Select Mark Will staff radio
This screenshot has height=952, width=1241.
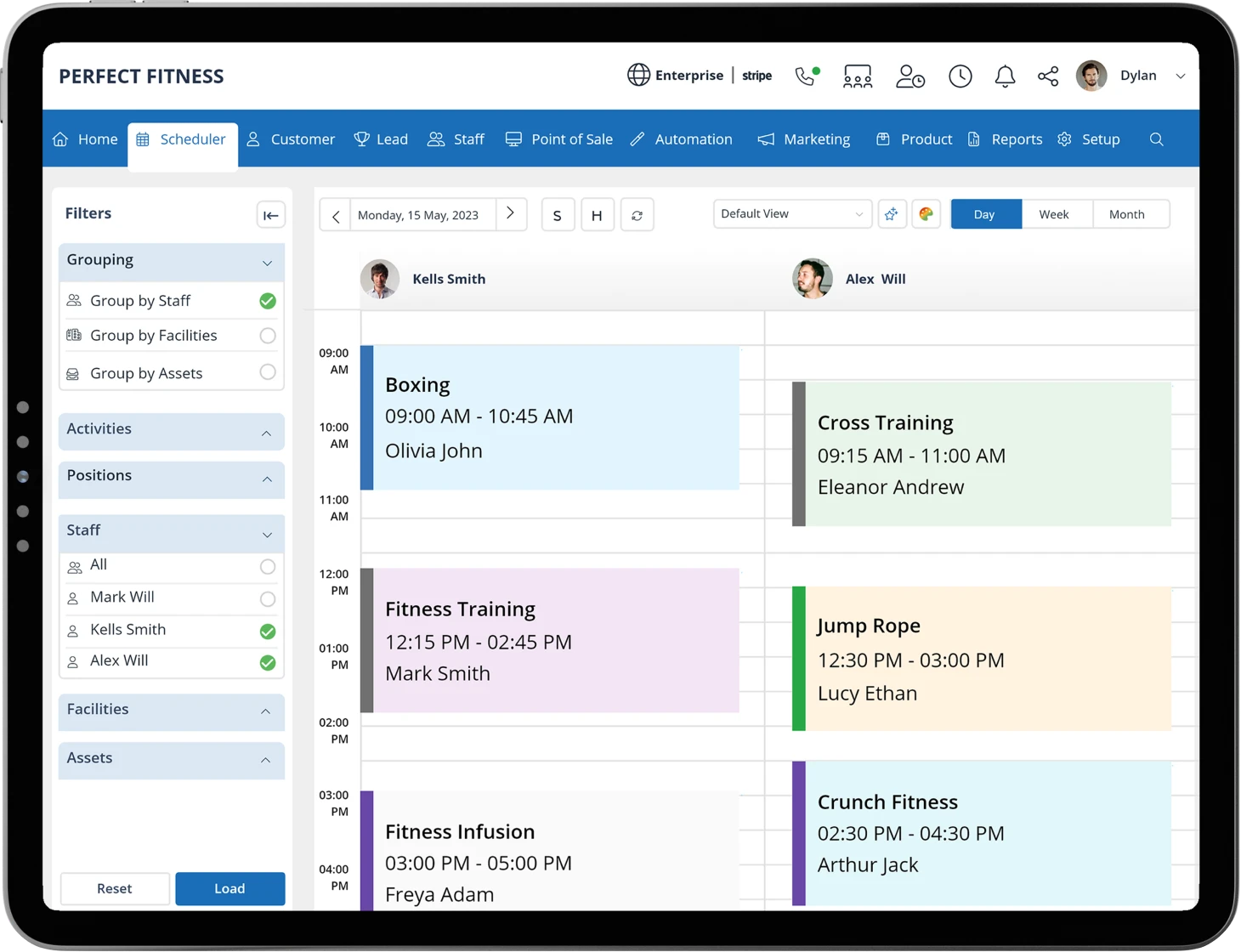click(x=268, y=599)
